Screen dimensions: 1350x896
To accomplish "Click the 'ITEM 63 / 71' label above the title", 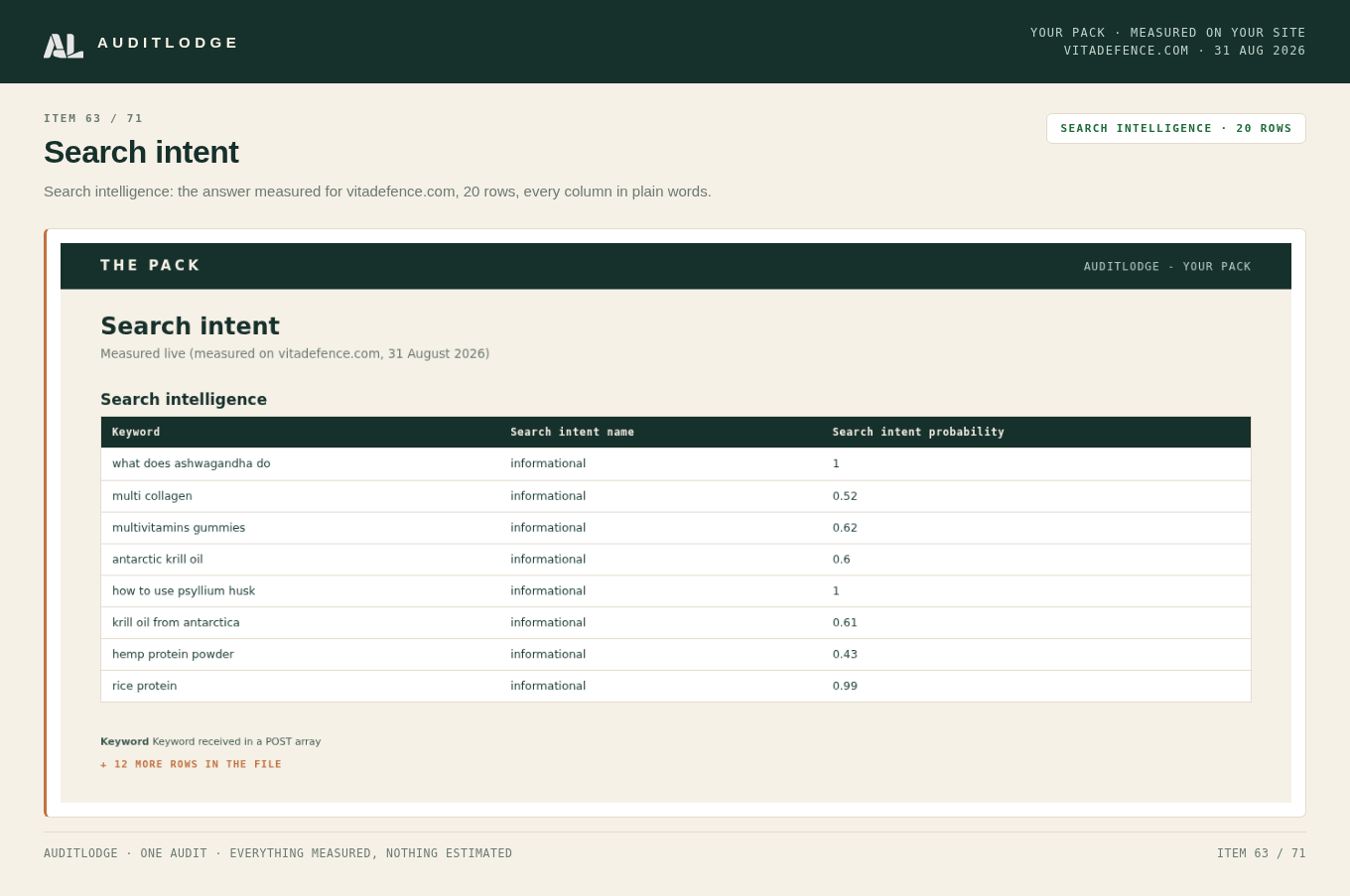I will (x=93, y=119).
